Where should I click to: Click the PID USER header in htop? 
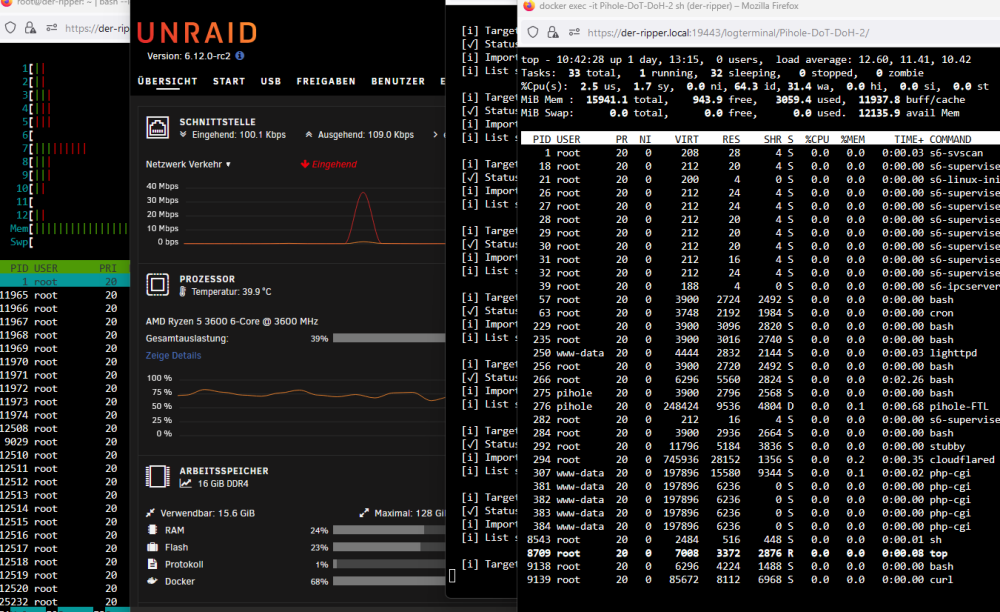click(34, 268)
